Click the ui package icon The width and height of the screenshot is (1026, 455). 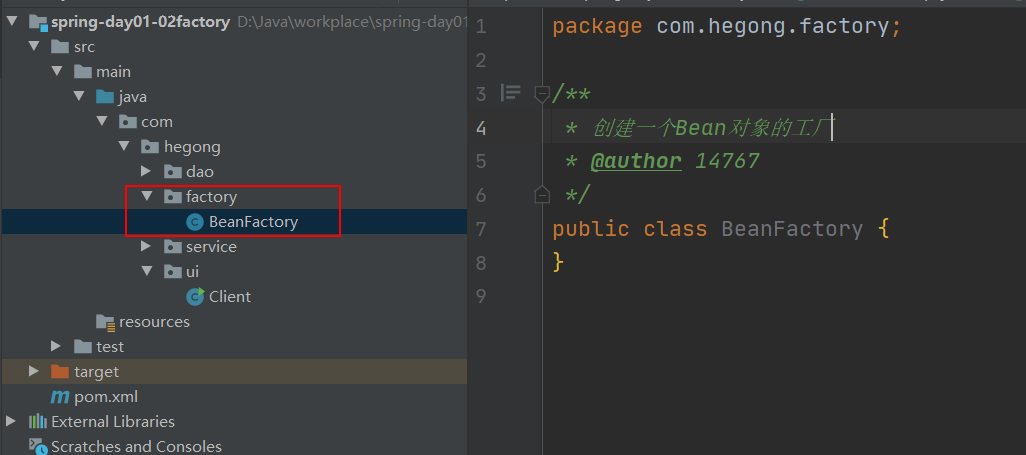pyautogui.click(x=173, y=272)
